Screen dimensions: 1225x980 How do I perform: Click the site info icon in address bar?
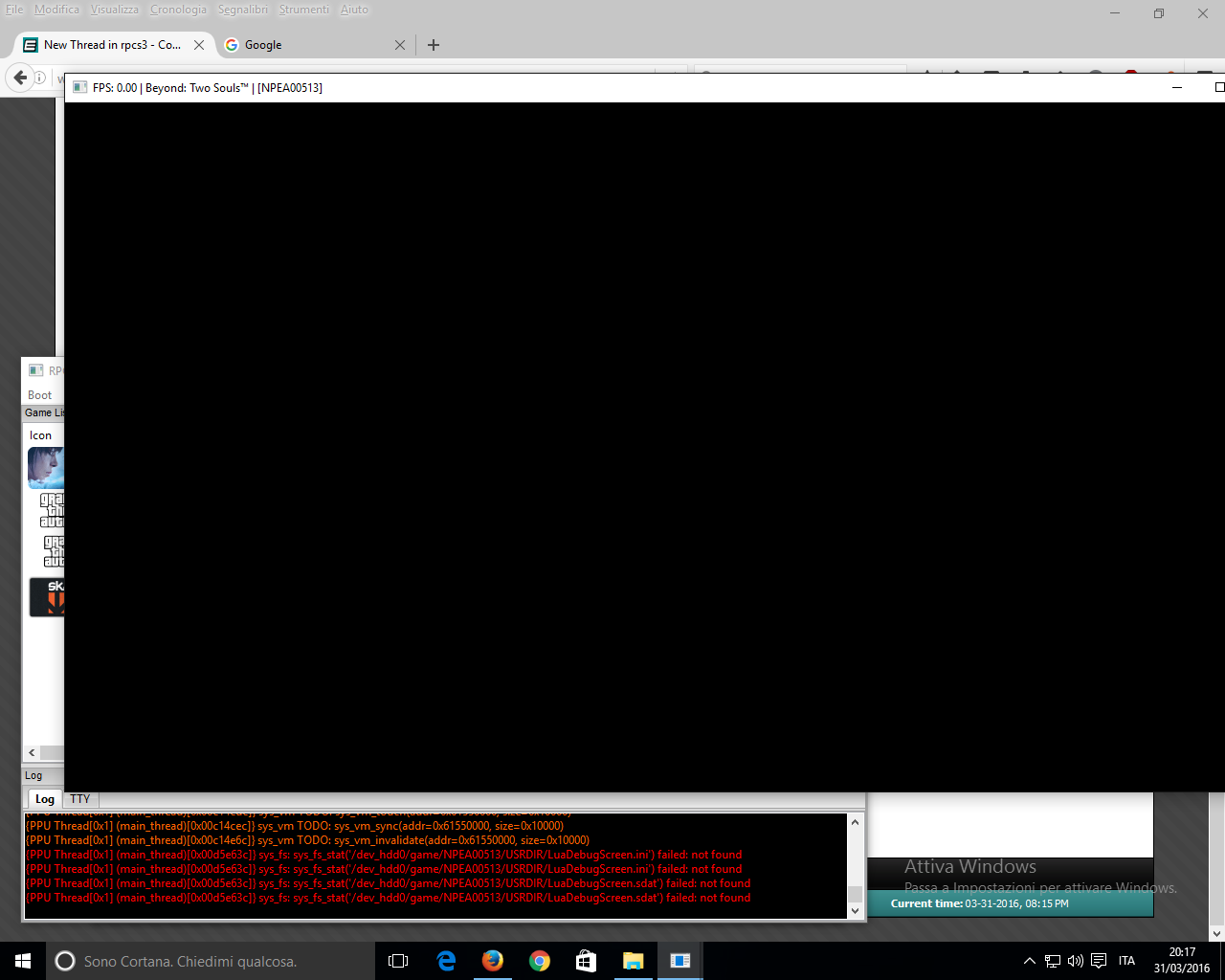[x=40, y=78]
